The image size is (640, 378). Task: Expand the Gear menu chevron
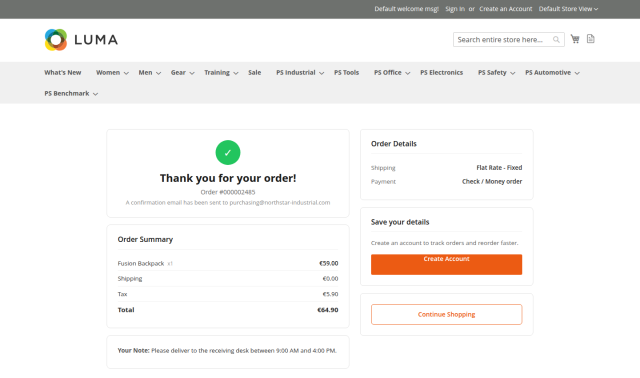(192, 73)
